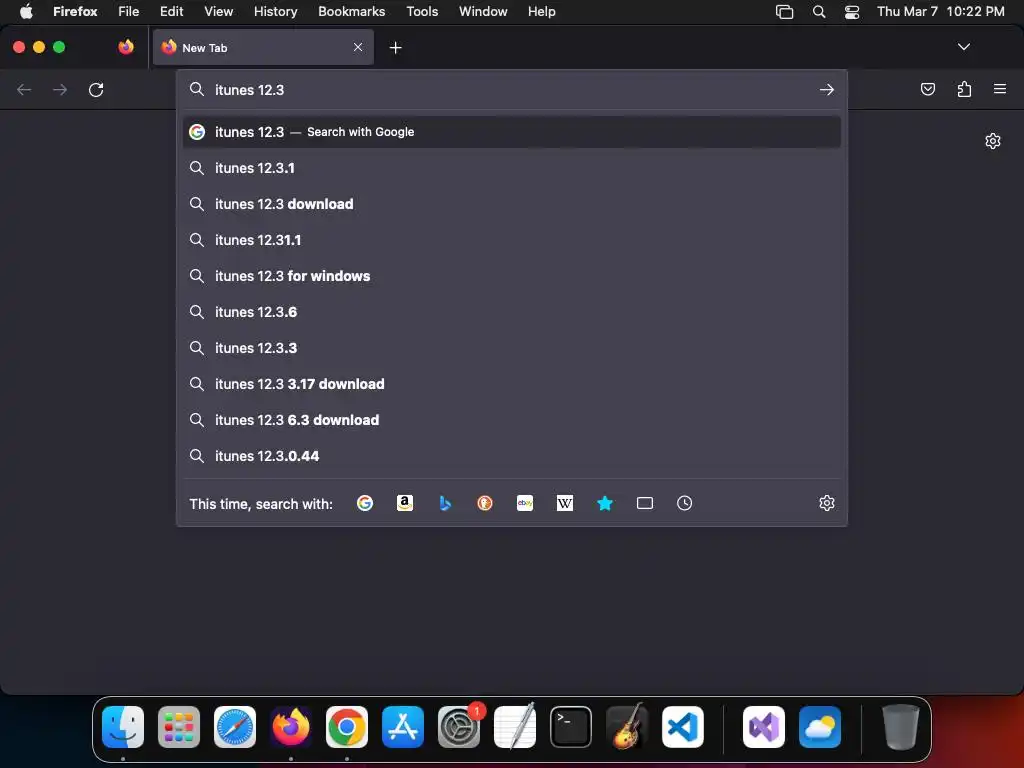Viewport: 1024px width, 768px height.
Task: Personalize New Tab gear icon
Action: 993,141
